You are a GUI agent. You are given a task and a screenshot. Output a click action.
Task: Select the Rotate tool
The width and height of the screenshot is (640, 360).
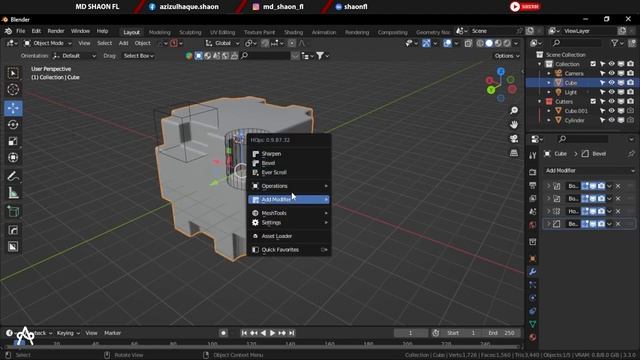(x=13, y=124)
